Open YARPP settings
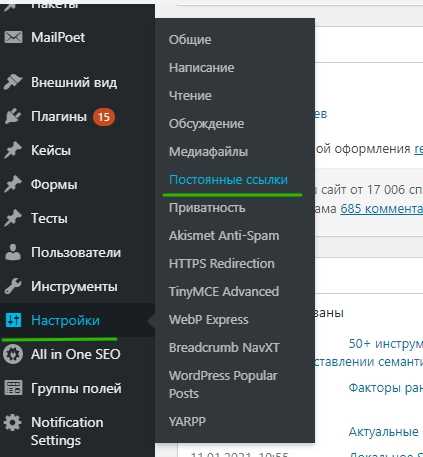 click(x=187, y=421)
